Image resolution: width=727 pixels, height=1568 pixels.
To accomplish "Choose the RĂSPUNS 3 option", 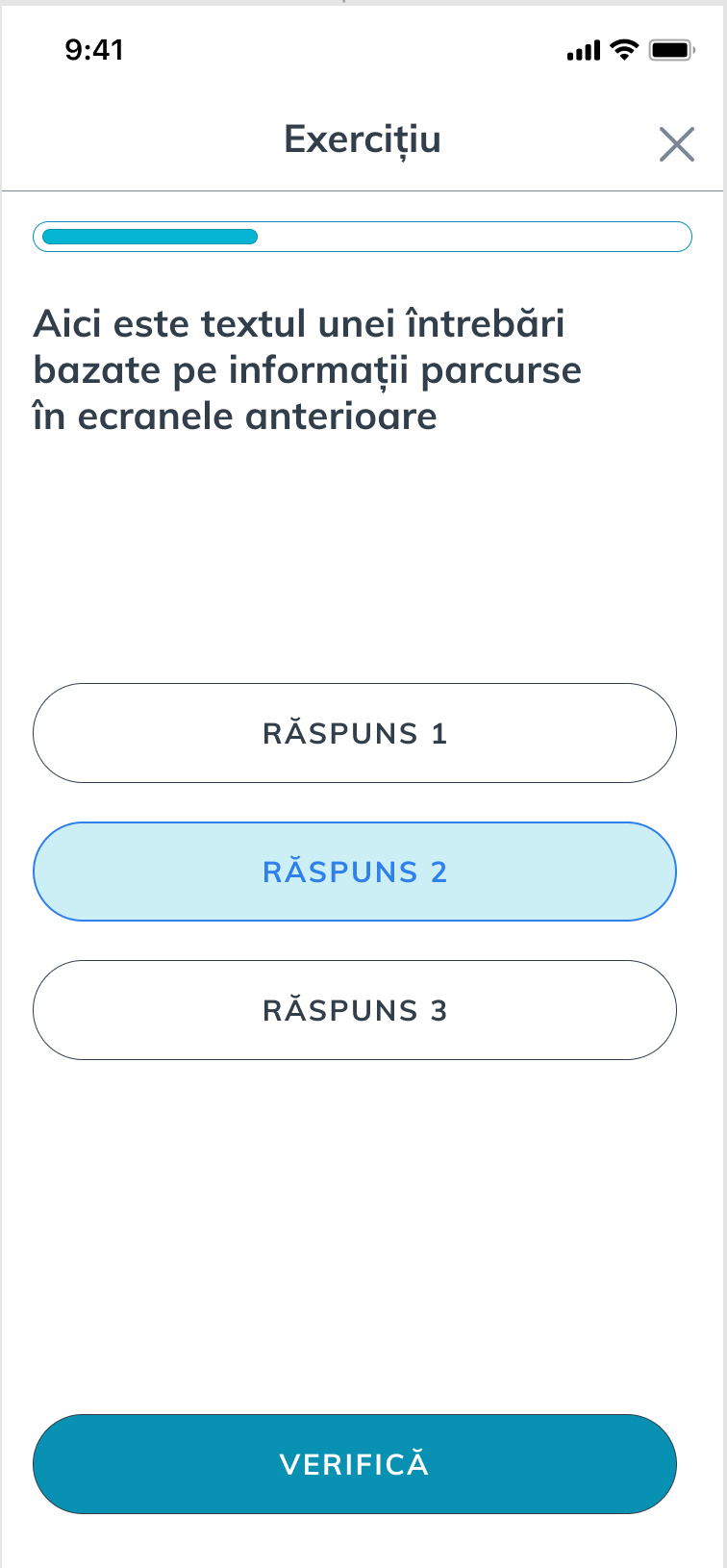I will tap(355, 1010).
